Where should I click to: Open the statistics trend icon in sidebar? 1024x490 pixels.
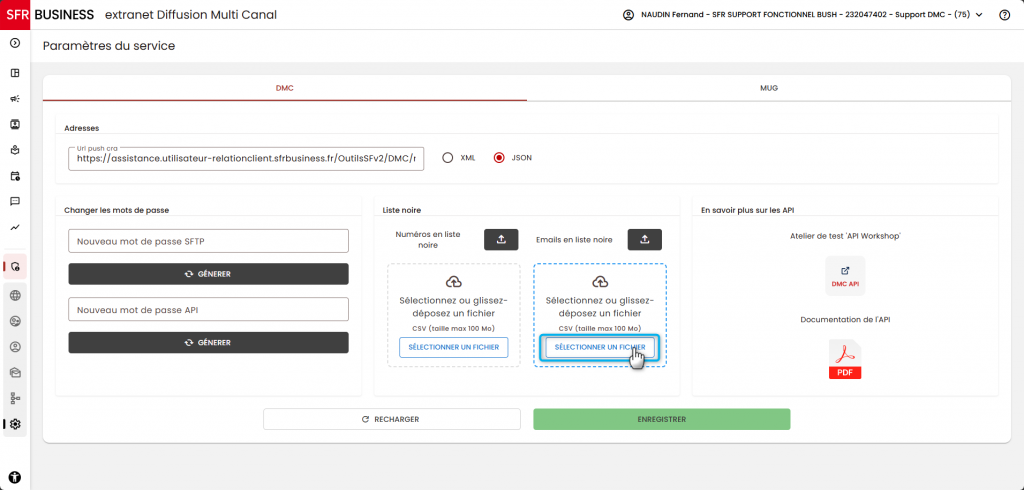pyautogui.click(x=15, y=227)
